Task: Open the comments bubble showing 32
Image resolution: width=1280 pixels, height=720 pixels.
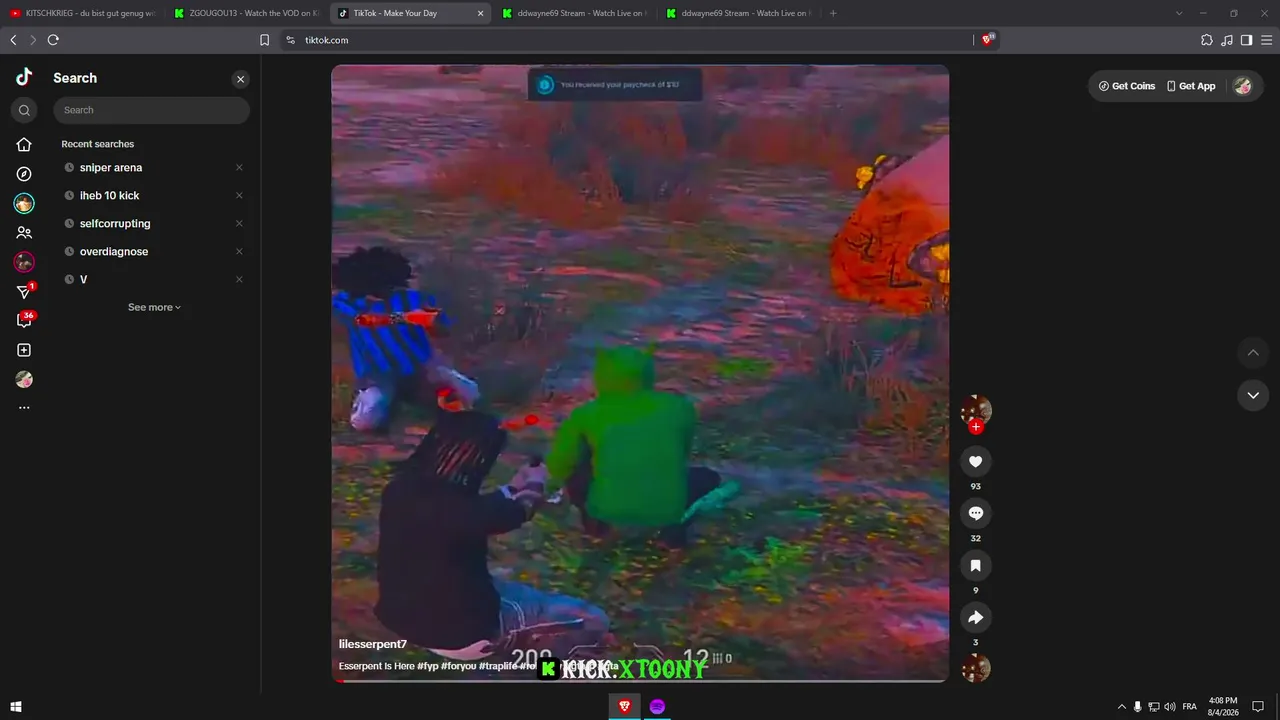Action: point(976,513)
